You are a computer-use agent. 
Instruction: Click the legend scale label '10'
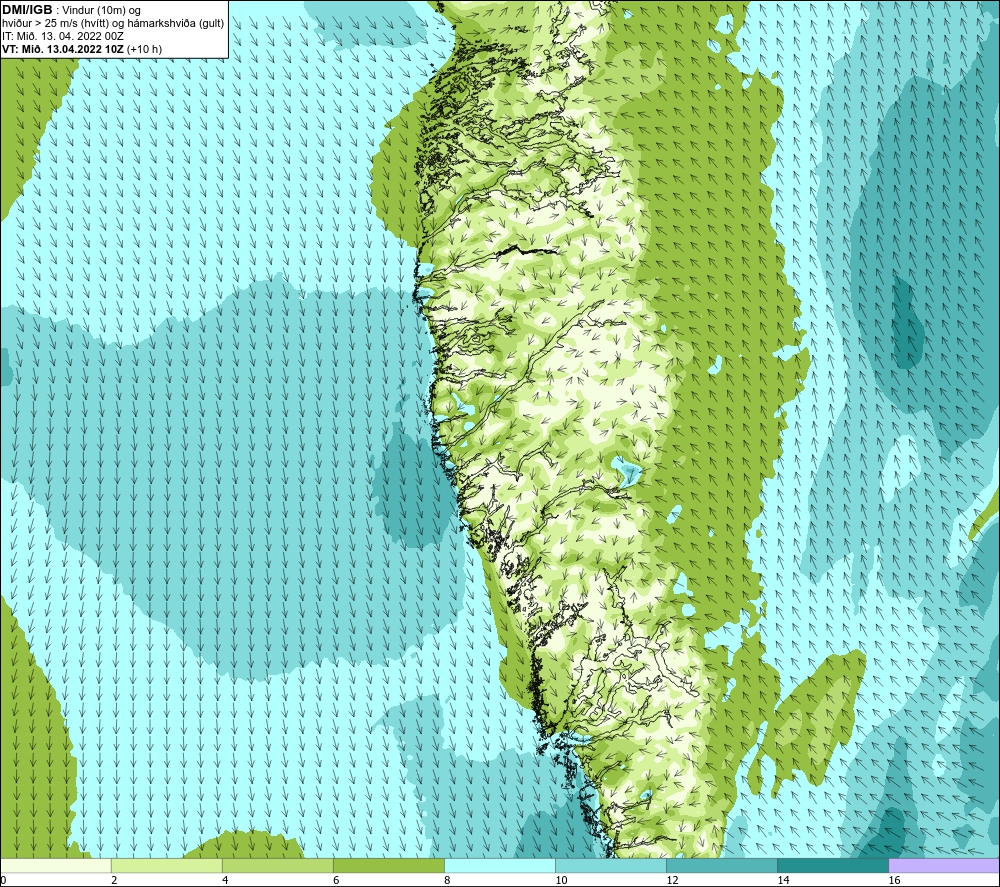pyautogui.click(x=561, y=880)
